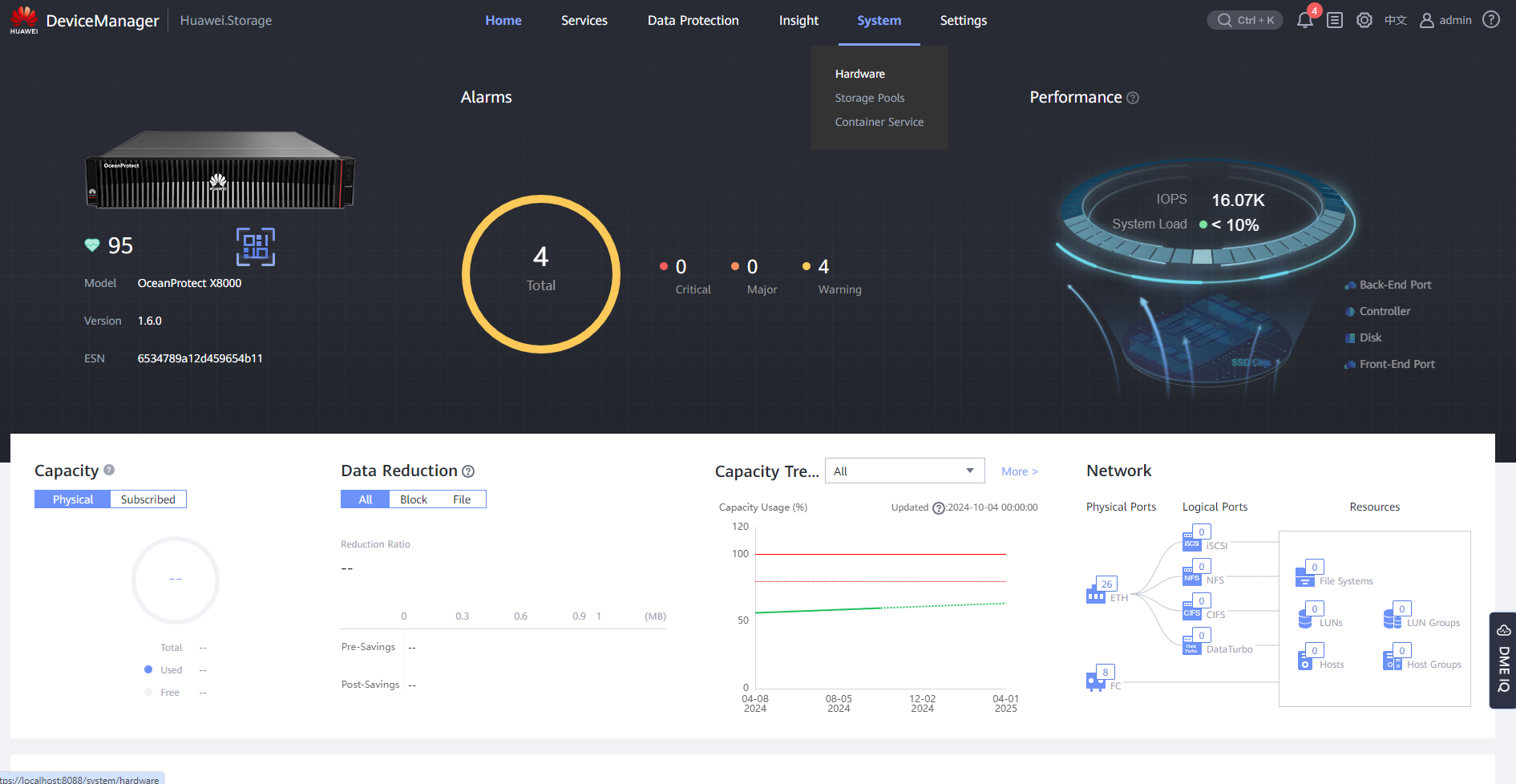Select Hardware from System submenu
This screenshot has height=784, width=1516.
coord(860,74)
